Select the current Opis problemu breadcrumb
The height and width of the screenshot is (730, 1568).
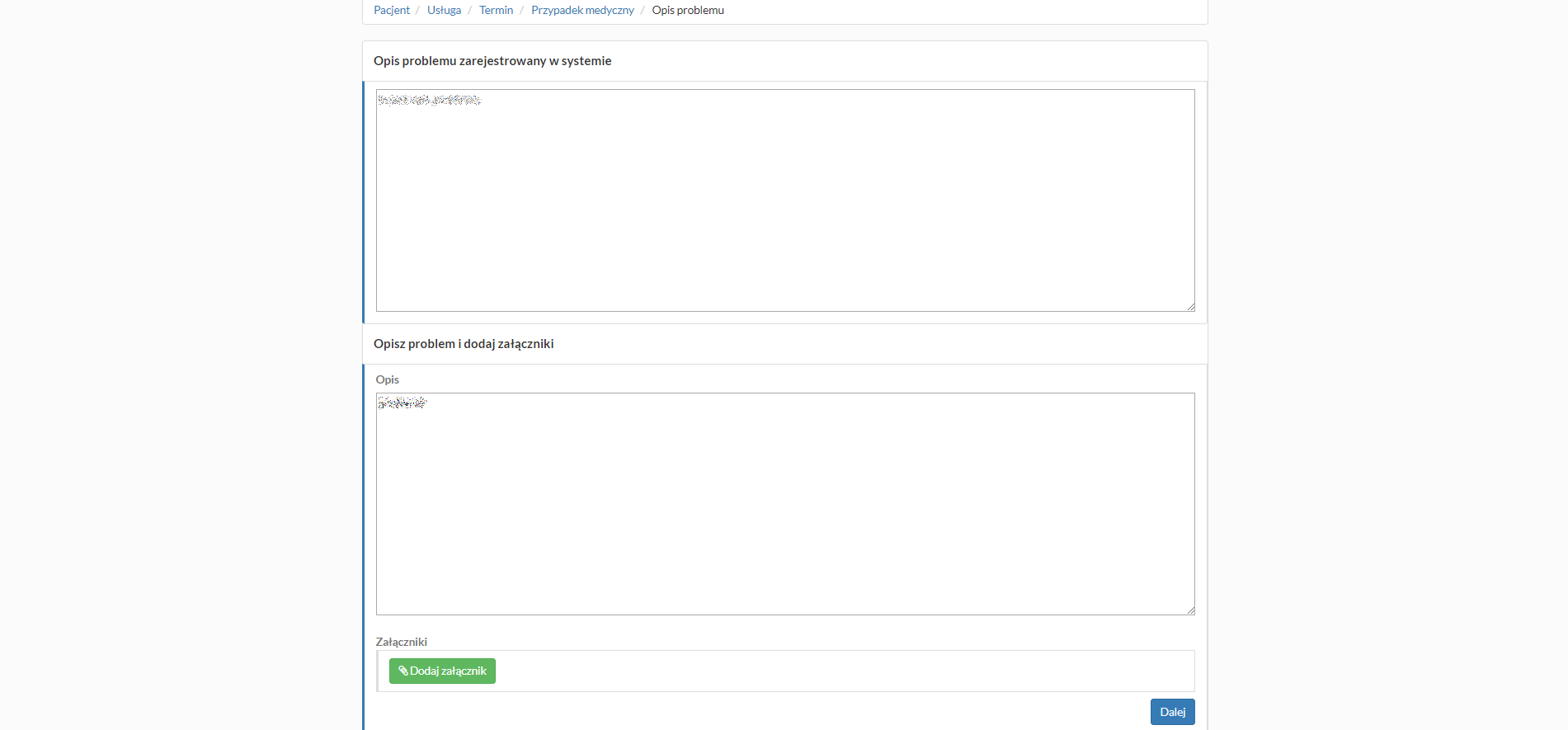pos(688,10)
